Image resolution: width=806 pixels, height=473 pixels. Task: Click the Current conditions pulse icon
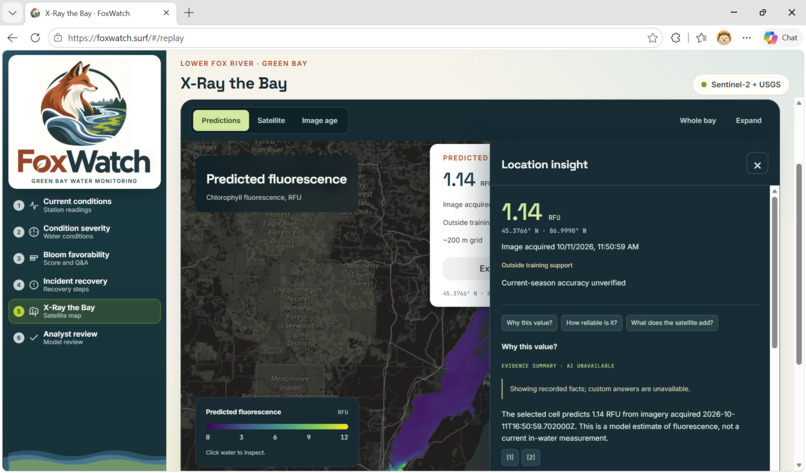coord(34,206)
